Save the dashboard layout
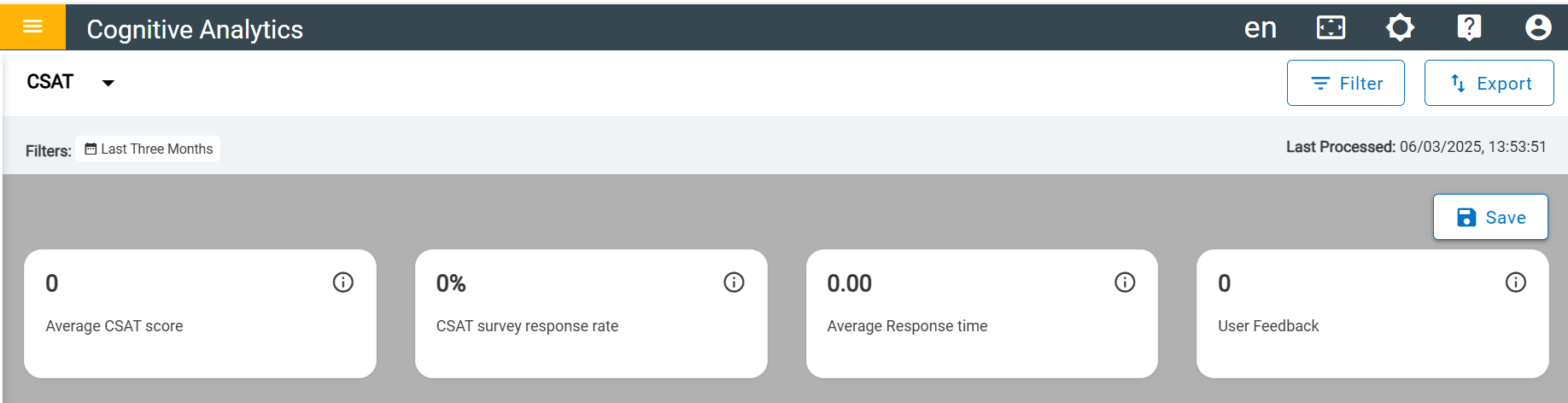Screen dimensions: 1568x403 (x=1490, y=217)
